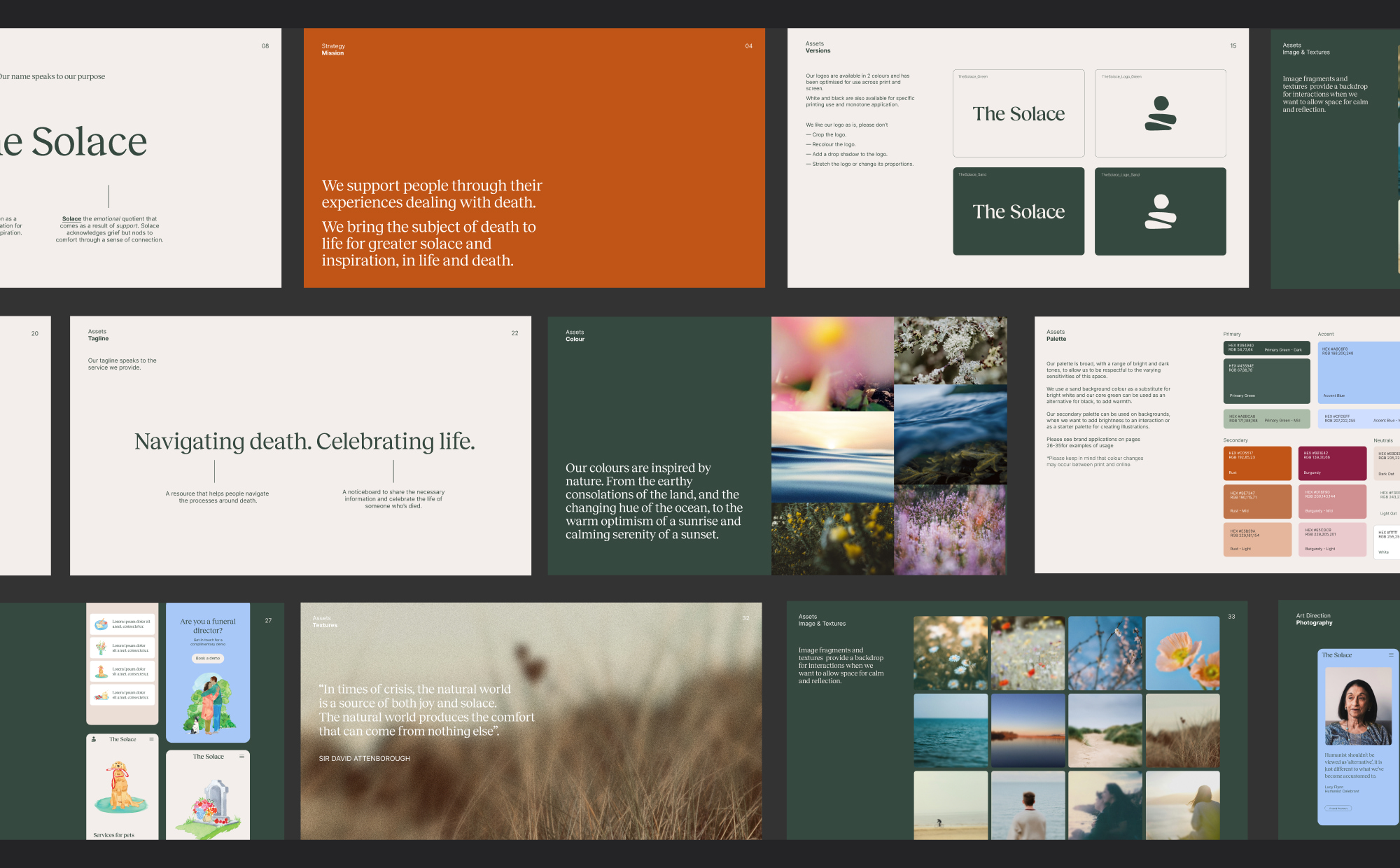Viewport: 1400px width, 868px height.
Task: Click the Art Direction Photography heading
Action: click(1315, 619)
